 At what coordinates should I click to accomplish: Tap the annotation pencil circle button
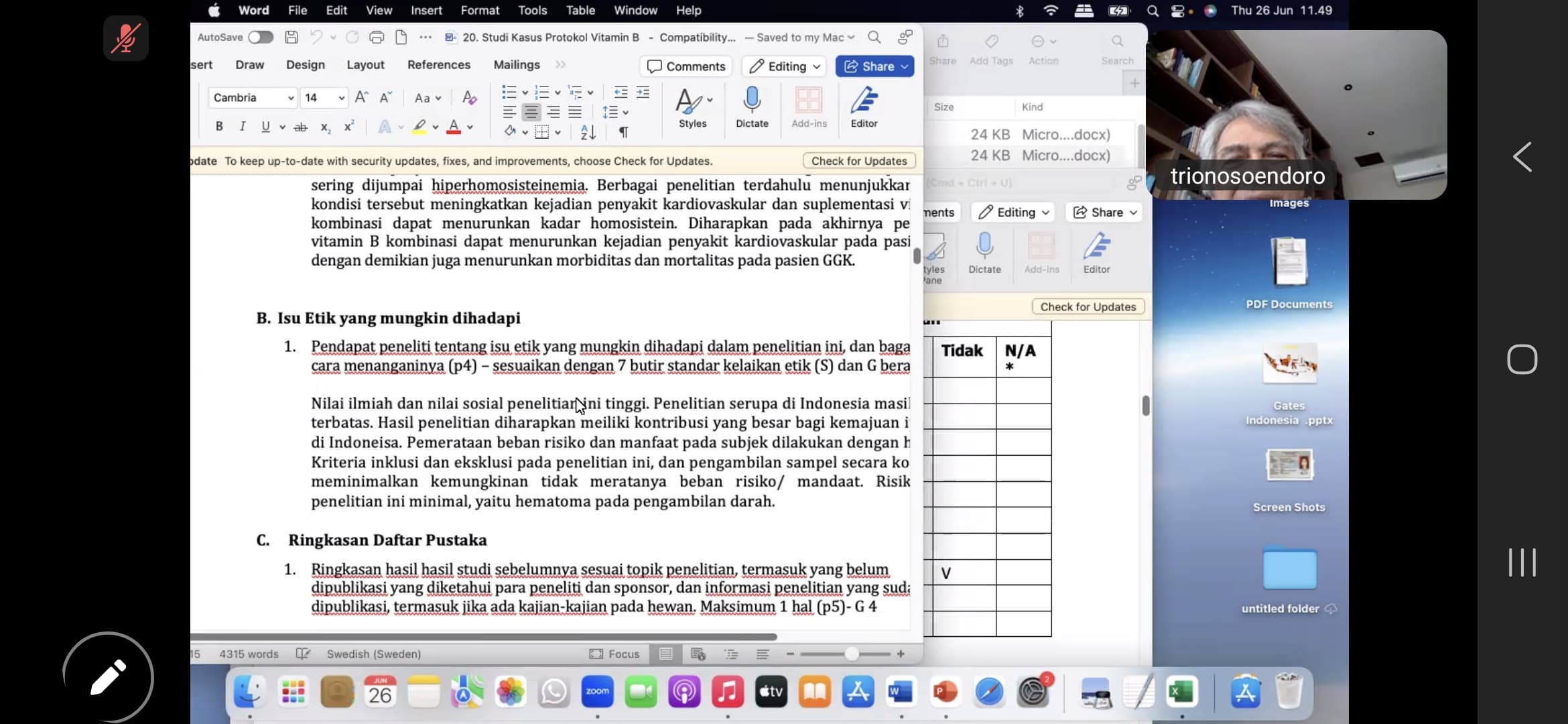click(108, 678)
